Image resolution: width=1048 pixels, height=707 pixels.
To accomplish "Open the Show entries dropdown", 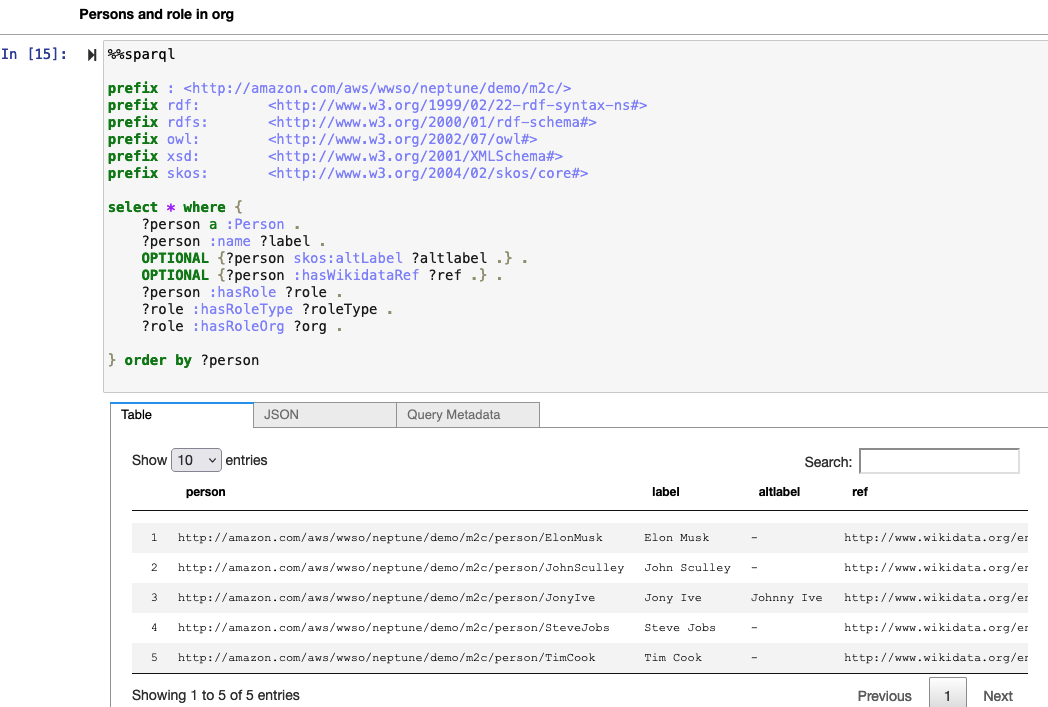I will (196, 460).
